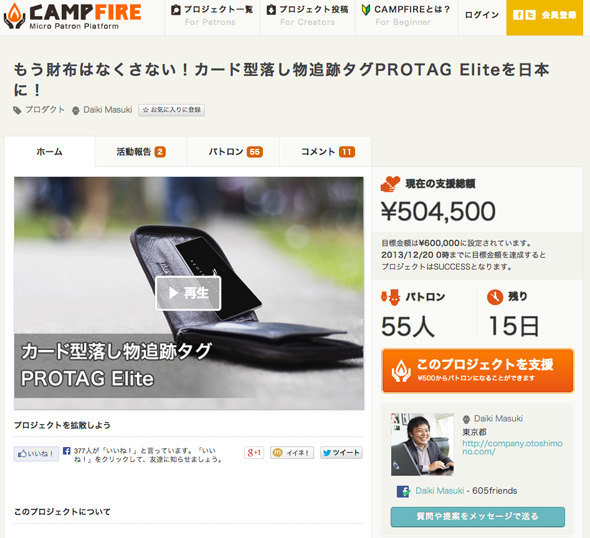The width and height of the screenshot is (590, 538).
Task: Click the Facebook いいね! like button
Action: [36, 454]
